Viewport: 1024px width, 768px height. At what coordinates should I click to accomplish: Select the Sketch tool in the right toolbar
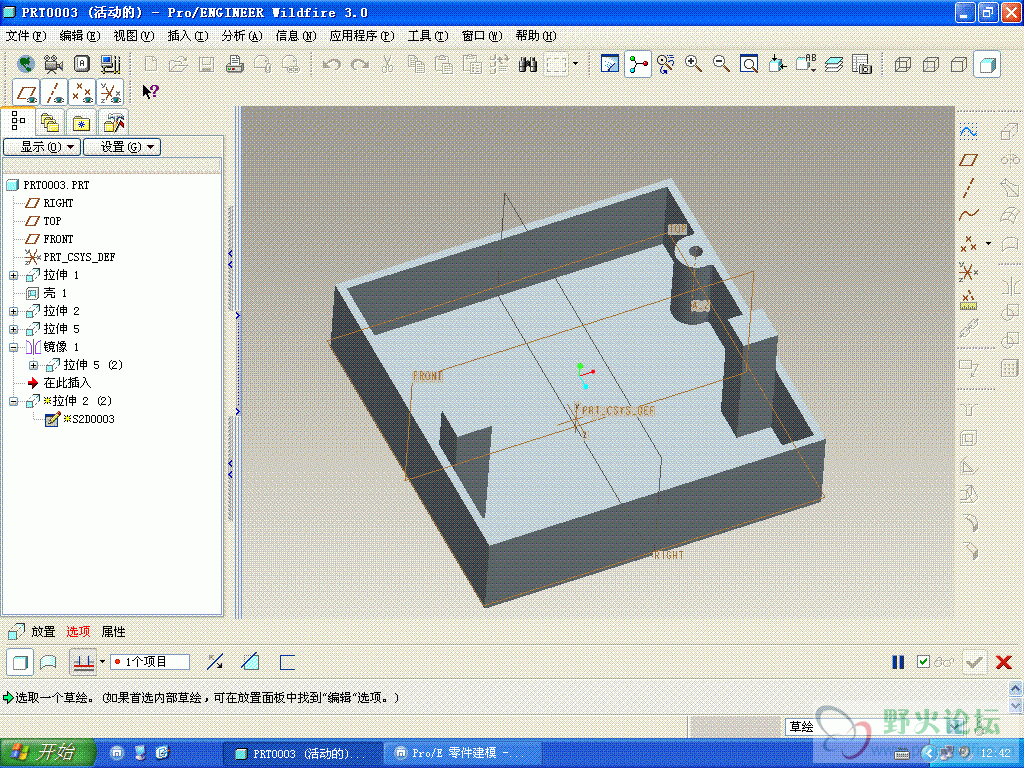(x=968, y=132)
